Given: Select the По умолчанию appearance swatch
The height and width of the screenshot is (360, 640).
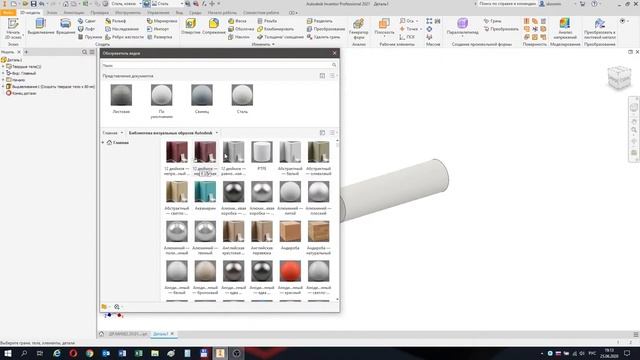Looking at the screenshot, I should (x=162, y=95).
